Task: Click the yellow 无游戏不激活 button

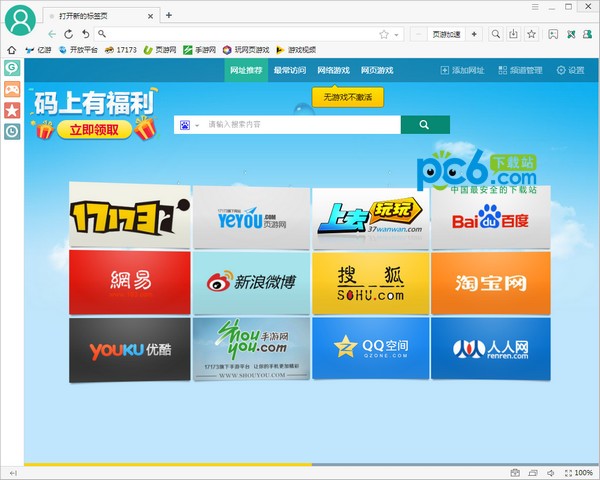Action: [348, 97]
